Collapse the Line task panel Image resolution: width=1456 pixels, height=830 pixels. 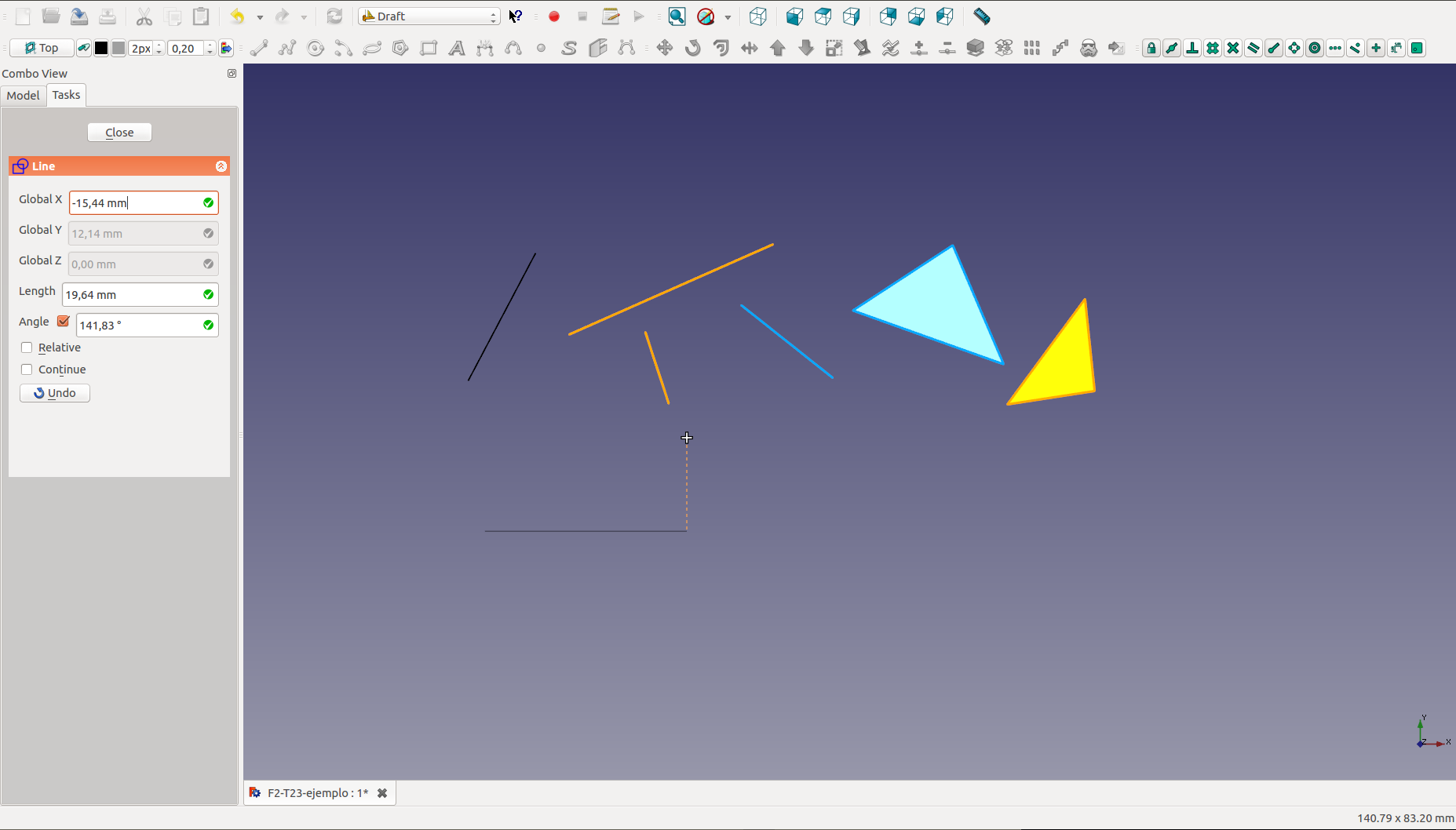(221, 166)
